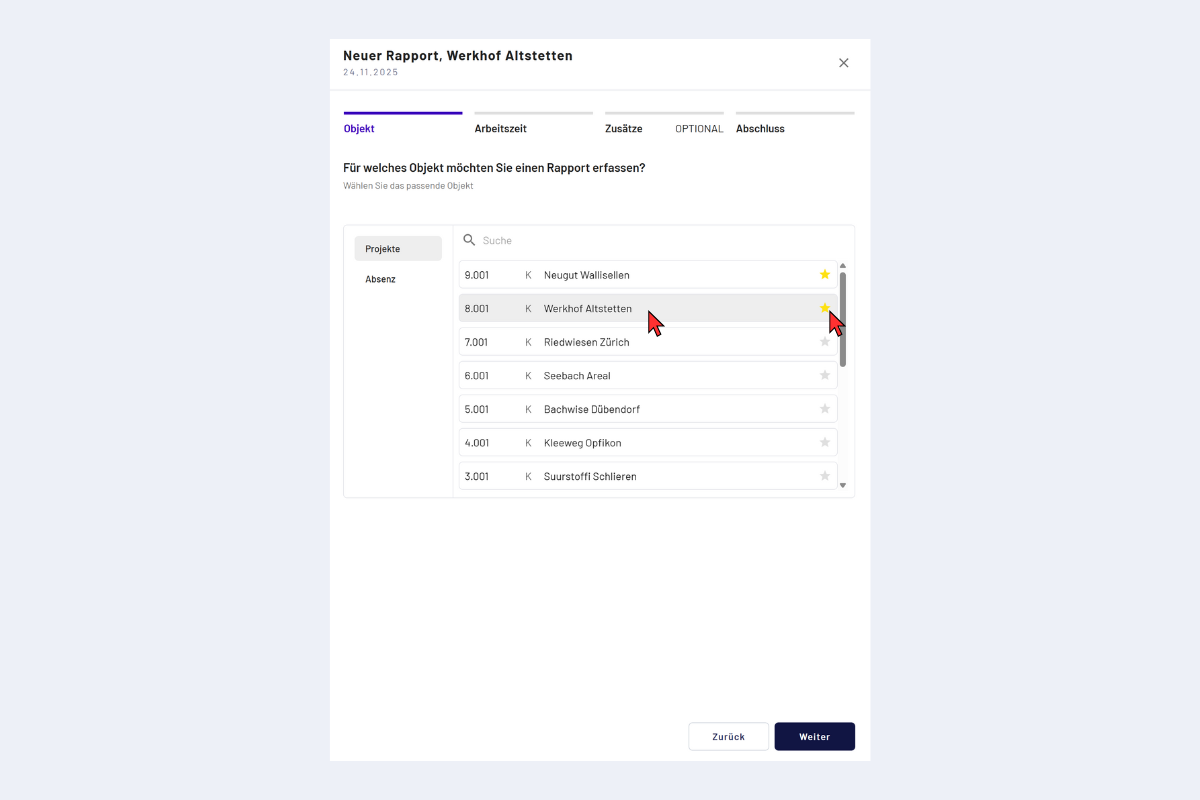1200x800 pixels.
Task: Add Bachwise Dübendorf to favorites
Action: point(825,409)
